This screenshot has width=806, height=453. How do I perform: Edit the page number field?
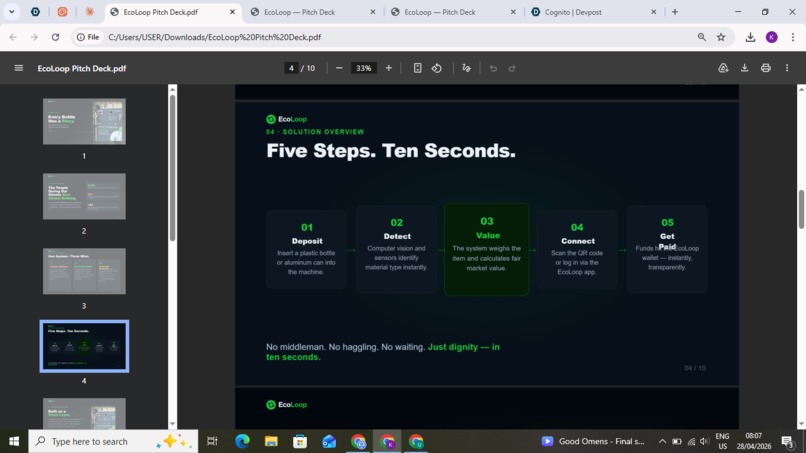(291, 68)
